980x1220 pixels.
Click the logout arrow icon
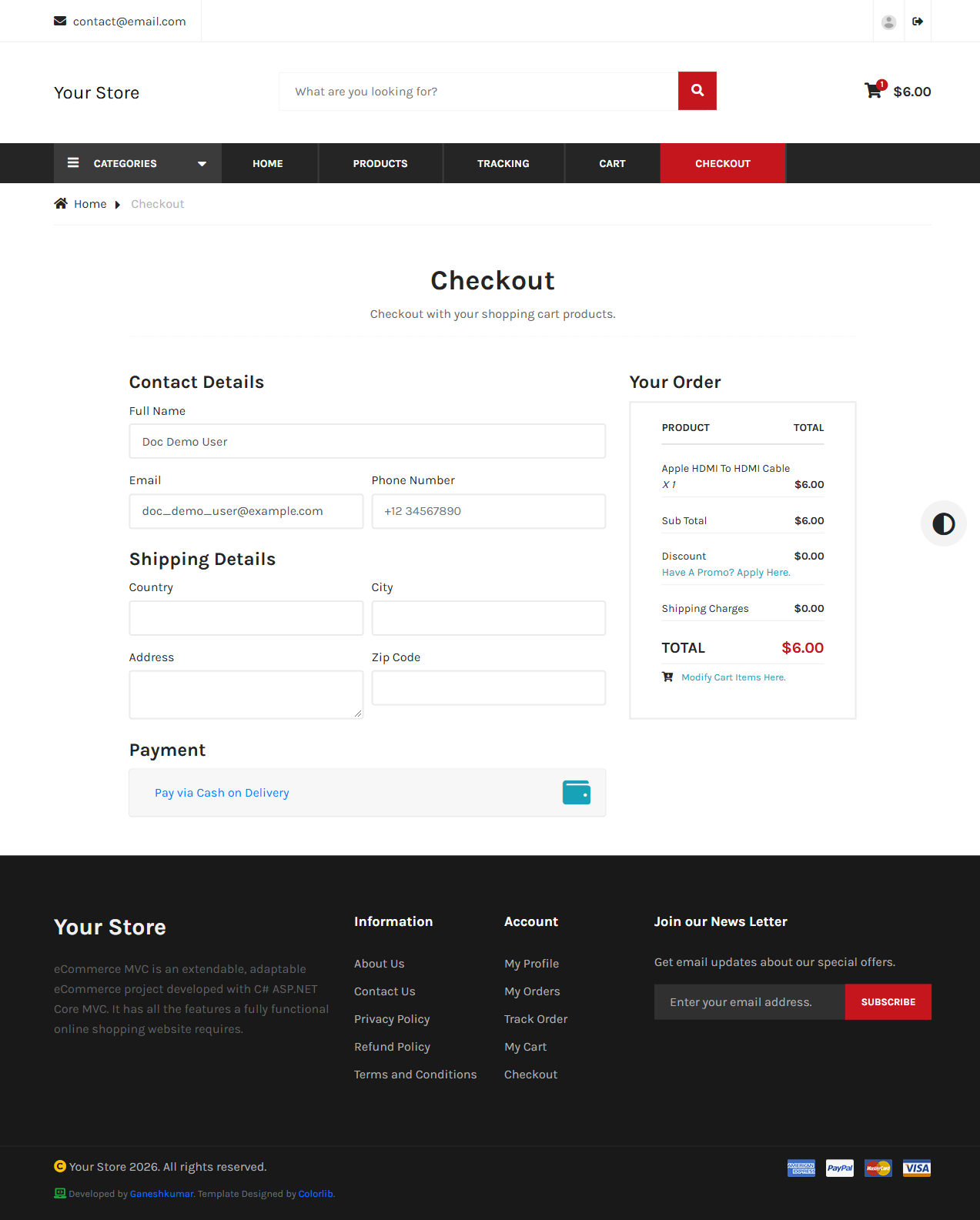click(918, 22)
